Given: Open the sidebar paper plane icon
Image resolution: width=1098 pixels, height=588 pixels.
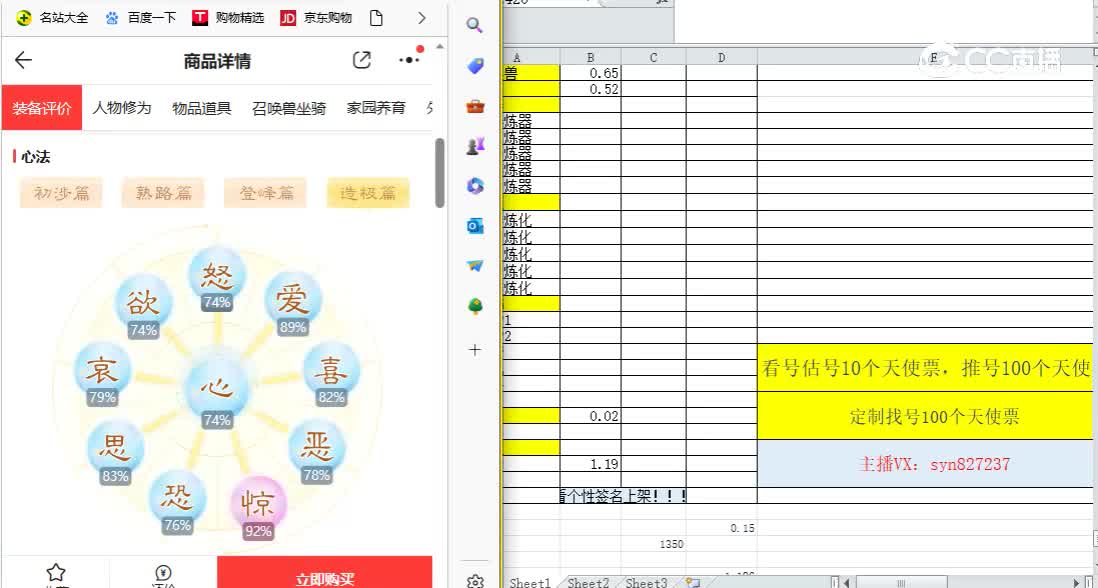Looking at the screenshot, I should pyautogui.click(x=475, y=266).
